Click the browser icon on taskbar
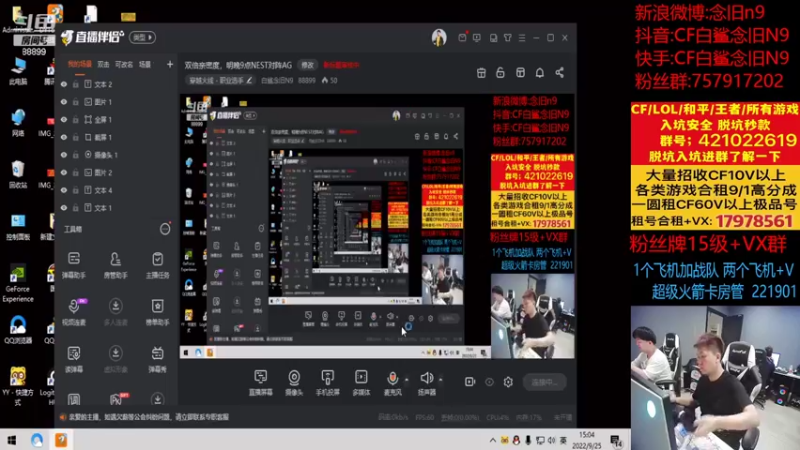 pyautogui.click(x=37, y=440)
